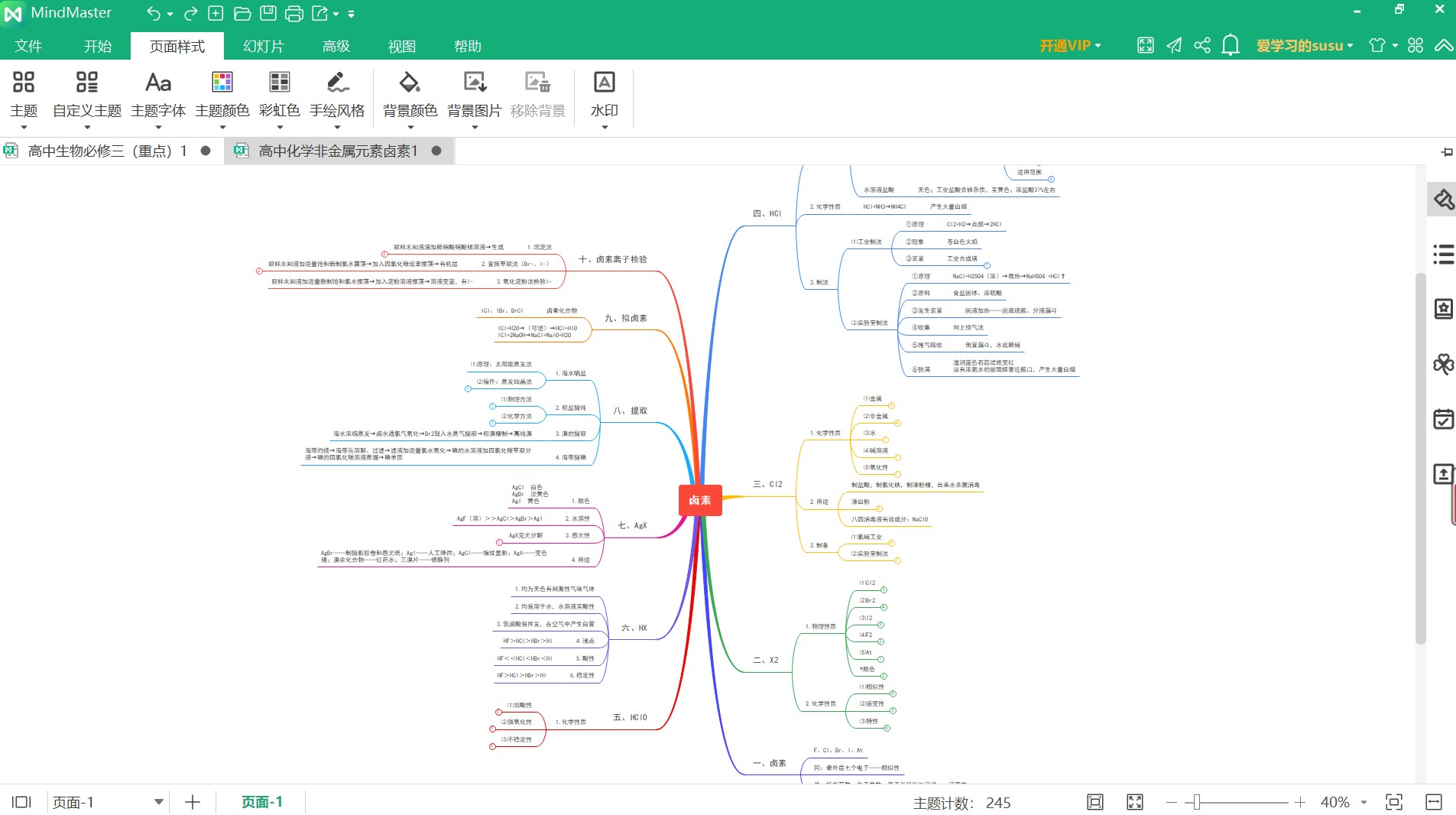1456x815 pixels.
Task: Select the central topic 卤素
Action: (x=700, y=500)
